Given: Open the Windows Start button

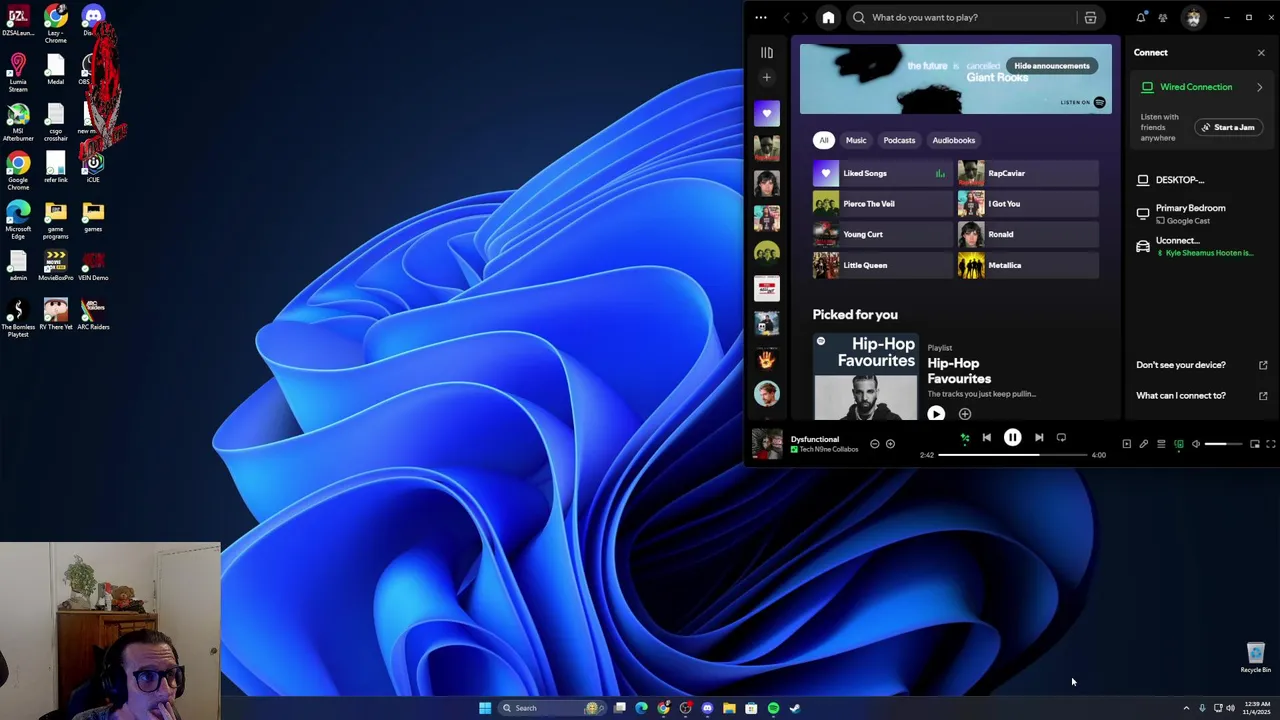Looking at the screenshot, I should [485, 708].
